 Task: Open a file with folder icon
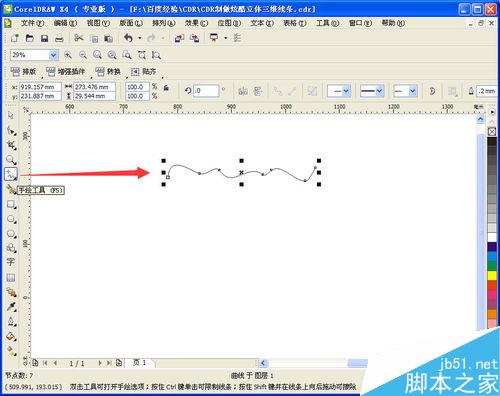pos(30,38)
